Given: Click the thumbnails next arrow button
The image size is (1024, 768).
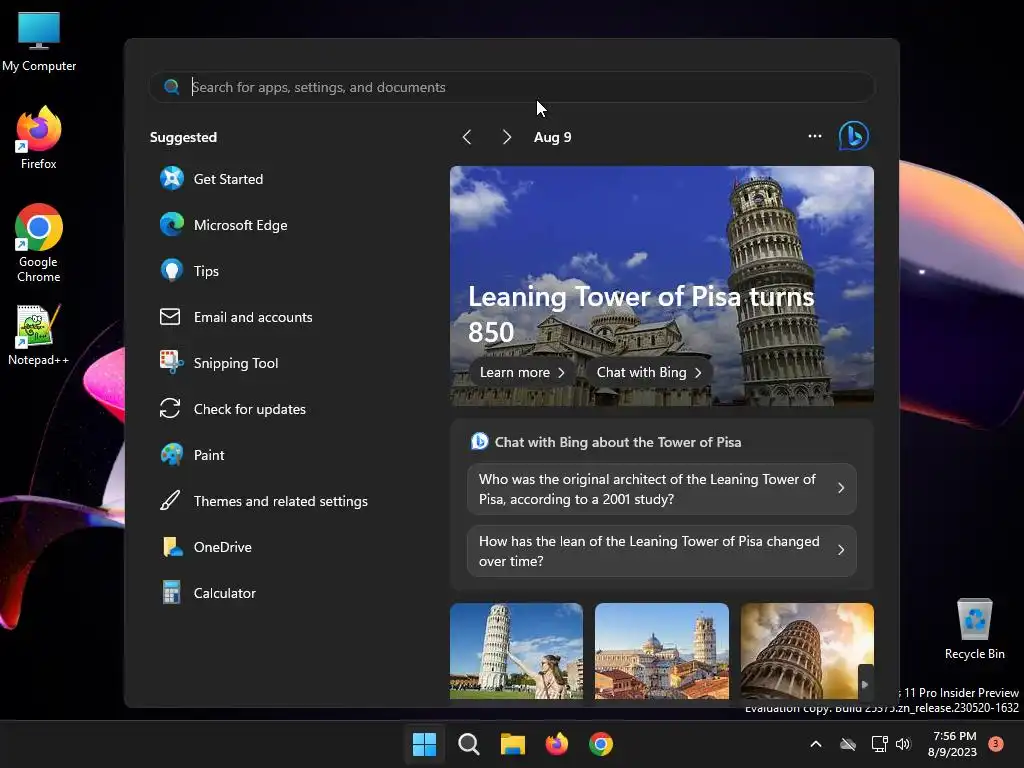Looking at the screenshot, I should [865, 684].
